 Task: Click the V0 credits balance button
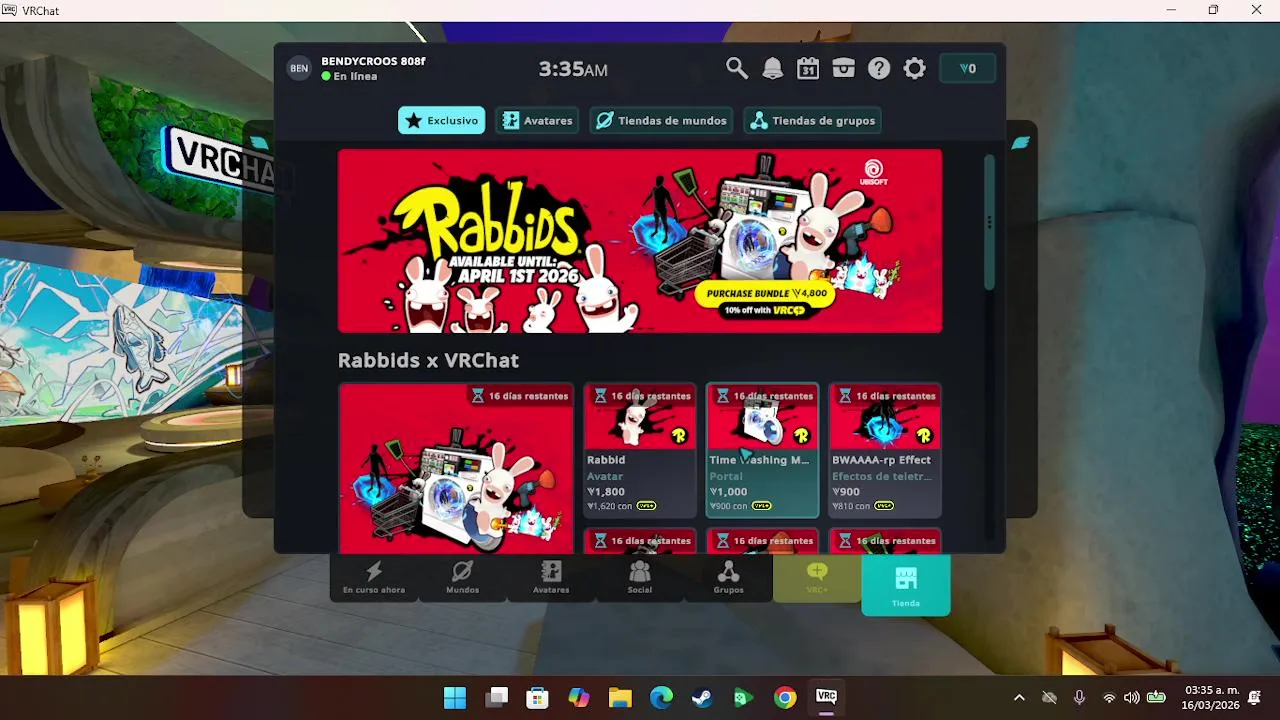pos(968,68)
